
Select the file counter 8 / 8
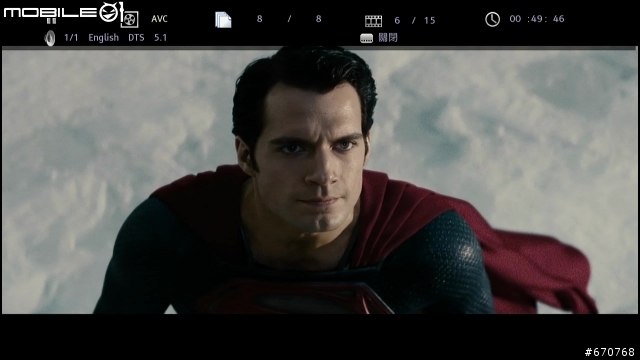click(x=289, y=19)
